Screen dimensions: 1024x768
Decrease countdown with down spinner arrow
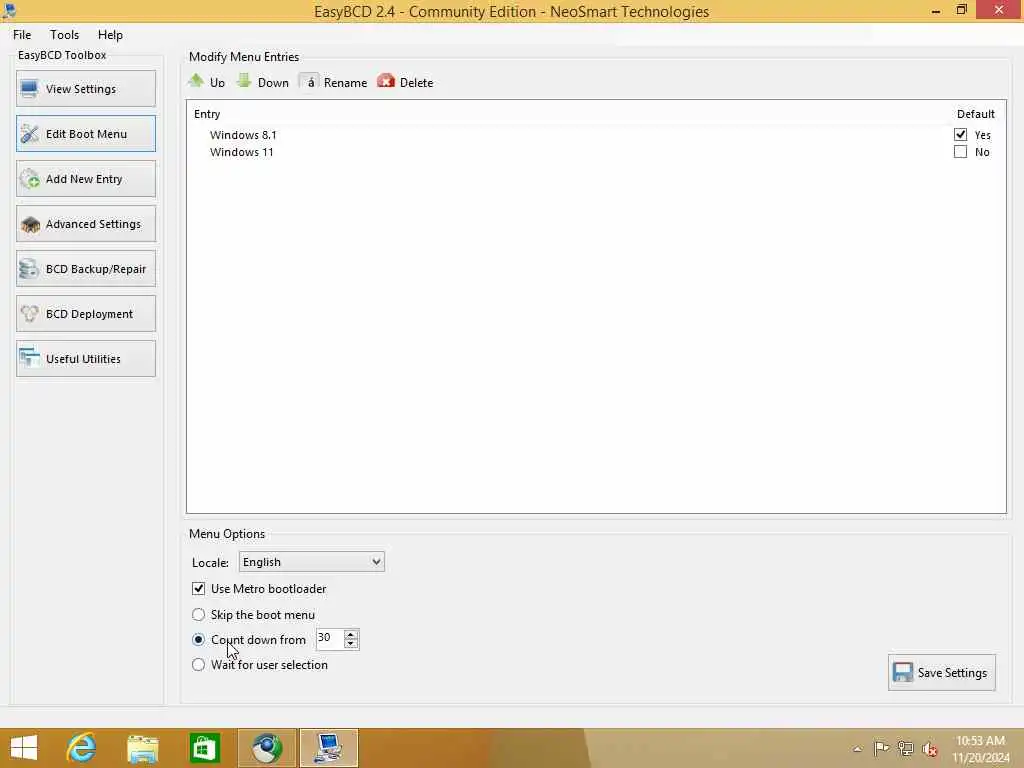click(x=351, y=644)
